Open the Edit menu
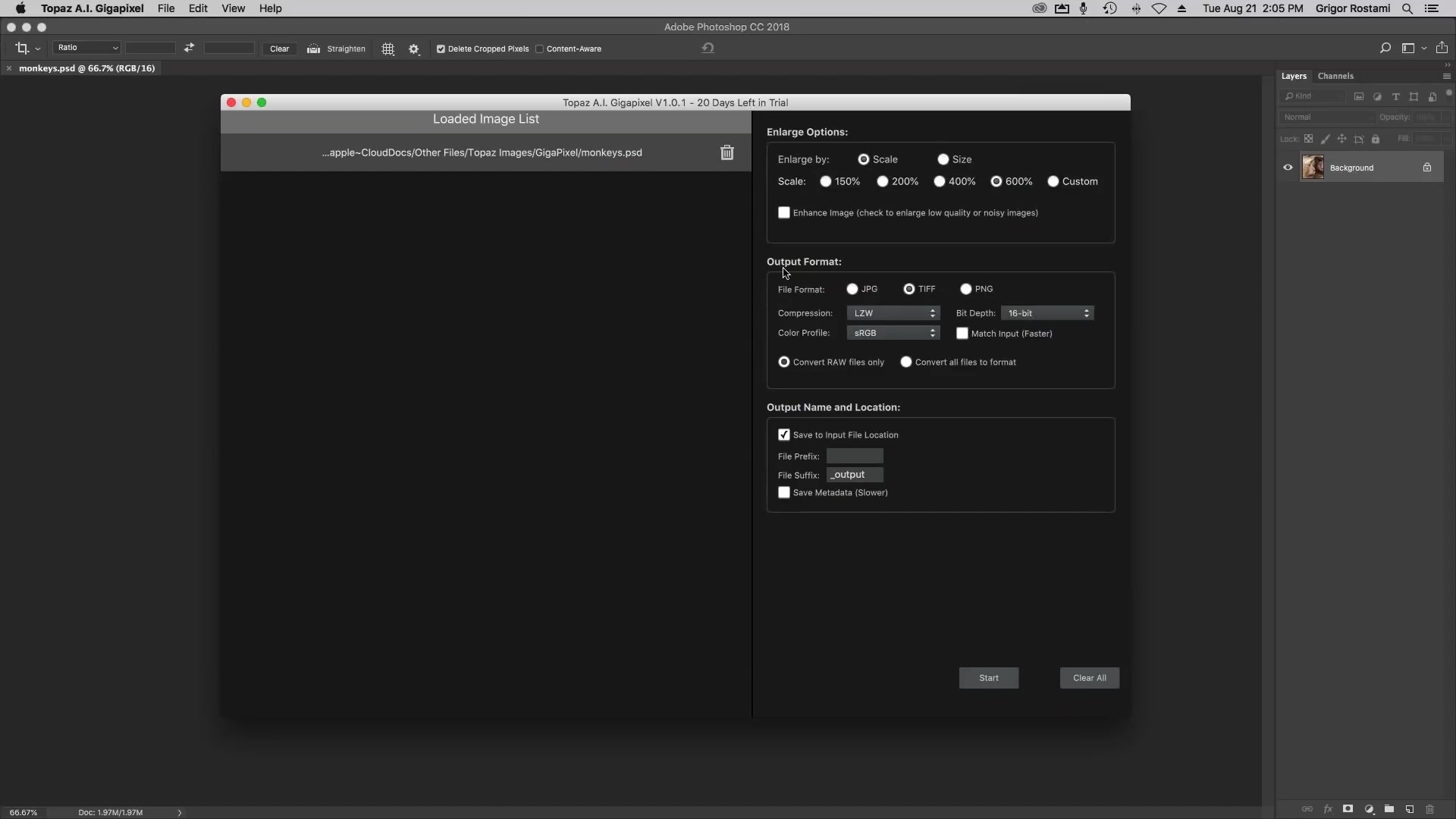The image size is (1456, 819). (198, 8)
